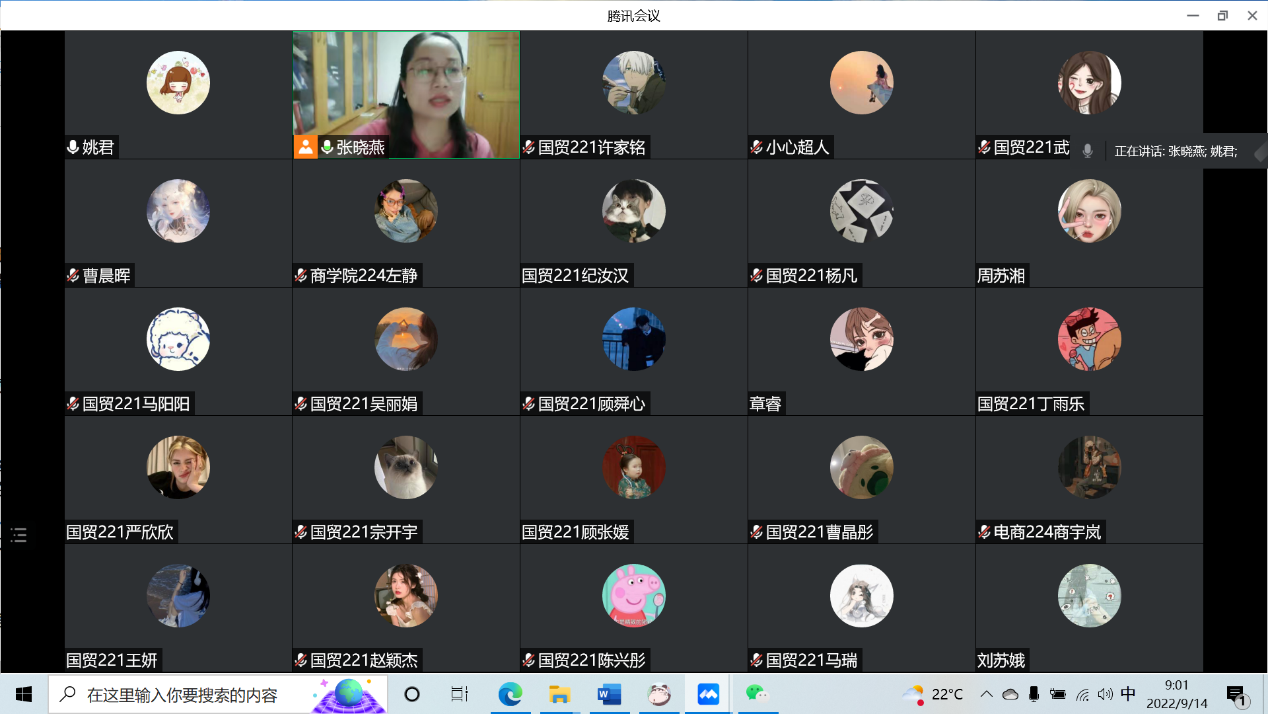This screenshot has height=714, width=1268.
Task: Click the name label 国贸221王妍
Action: tap(112, 660)
